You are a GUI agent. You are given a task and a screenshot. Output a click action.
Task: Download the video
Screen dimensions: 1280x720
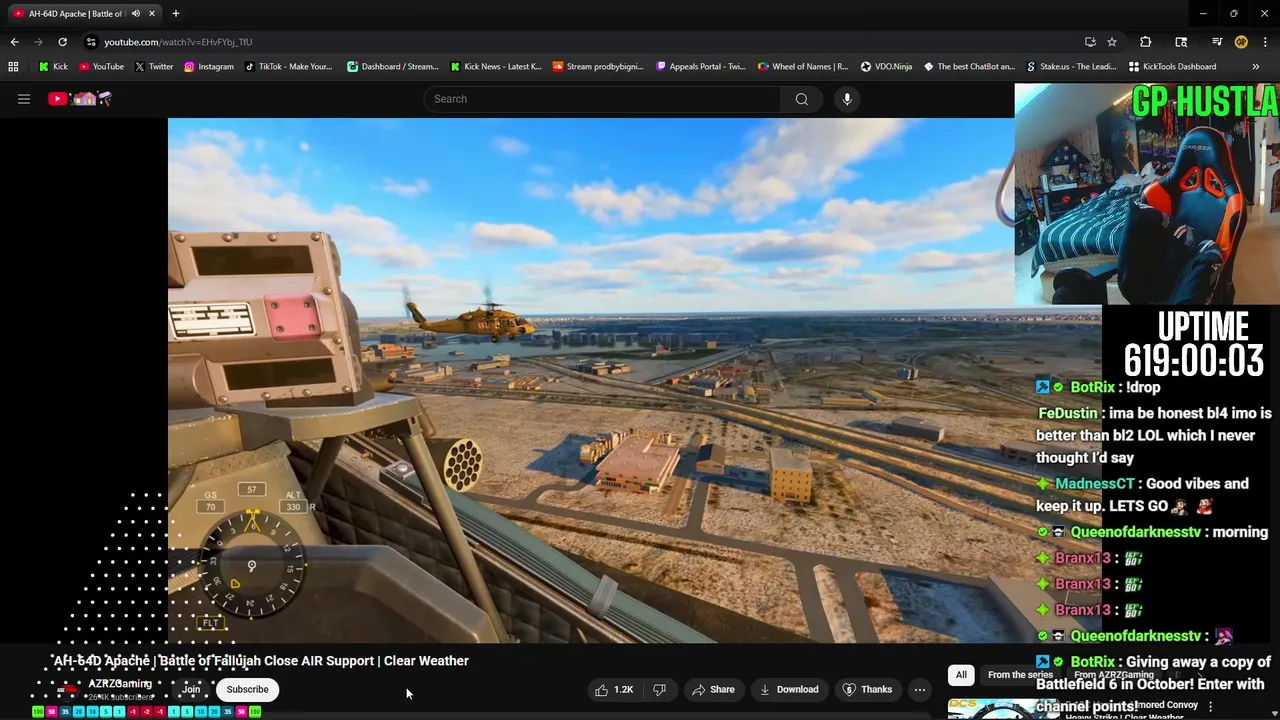tap(789, 689)
